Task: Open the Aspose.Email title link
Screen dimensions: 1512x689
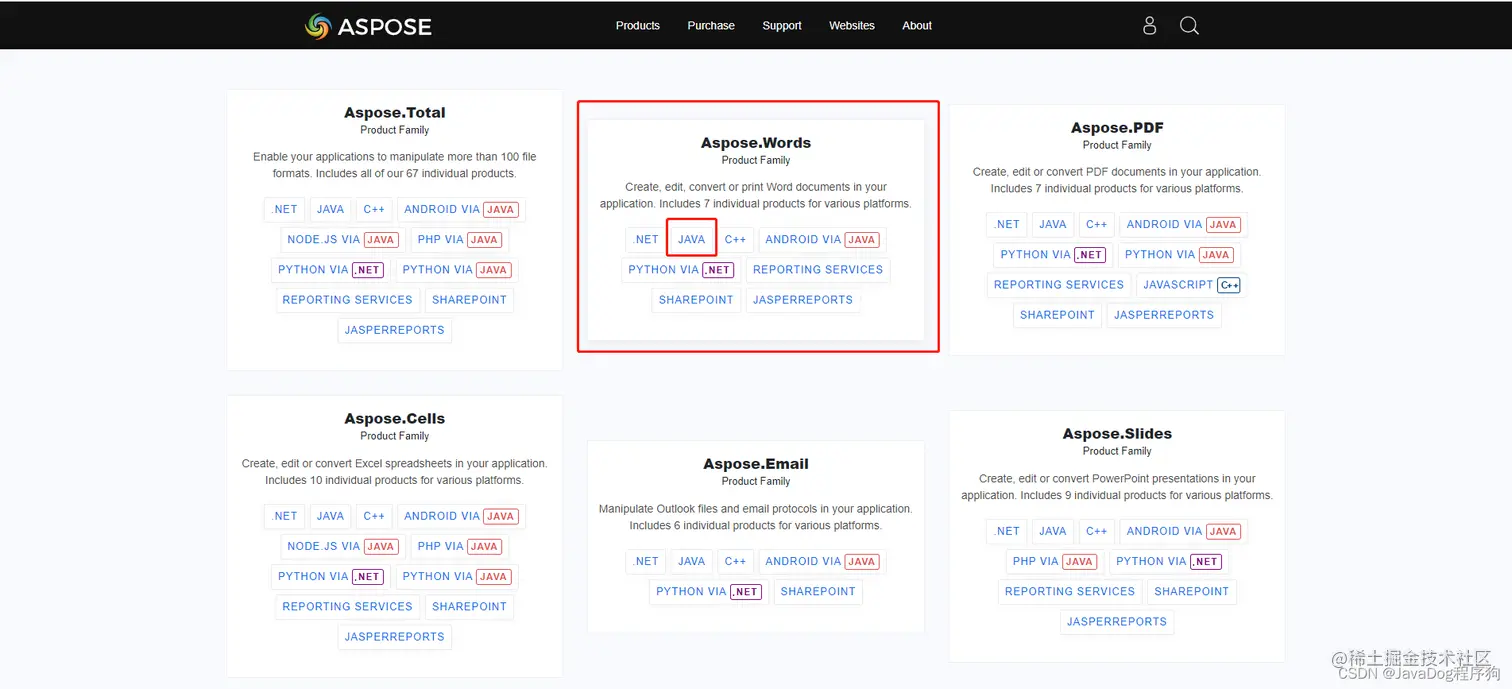Action: [756, 464]
